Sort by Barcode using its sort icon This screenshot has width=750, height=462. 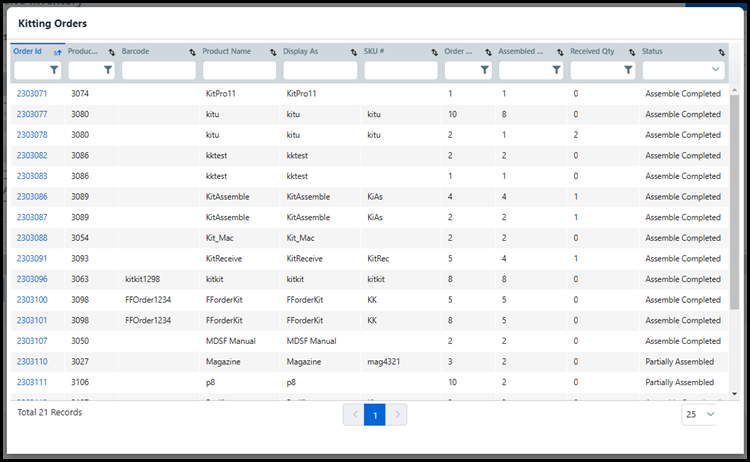click(190, 52)
